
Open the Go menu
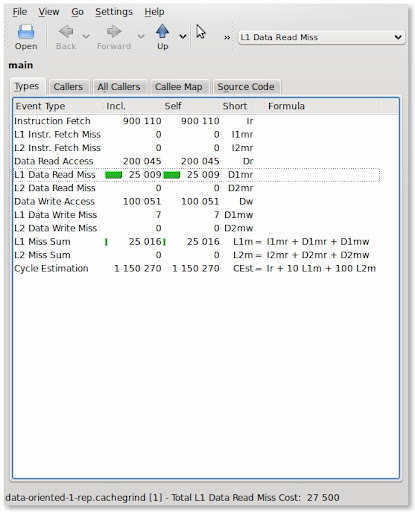click(77, 12)
